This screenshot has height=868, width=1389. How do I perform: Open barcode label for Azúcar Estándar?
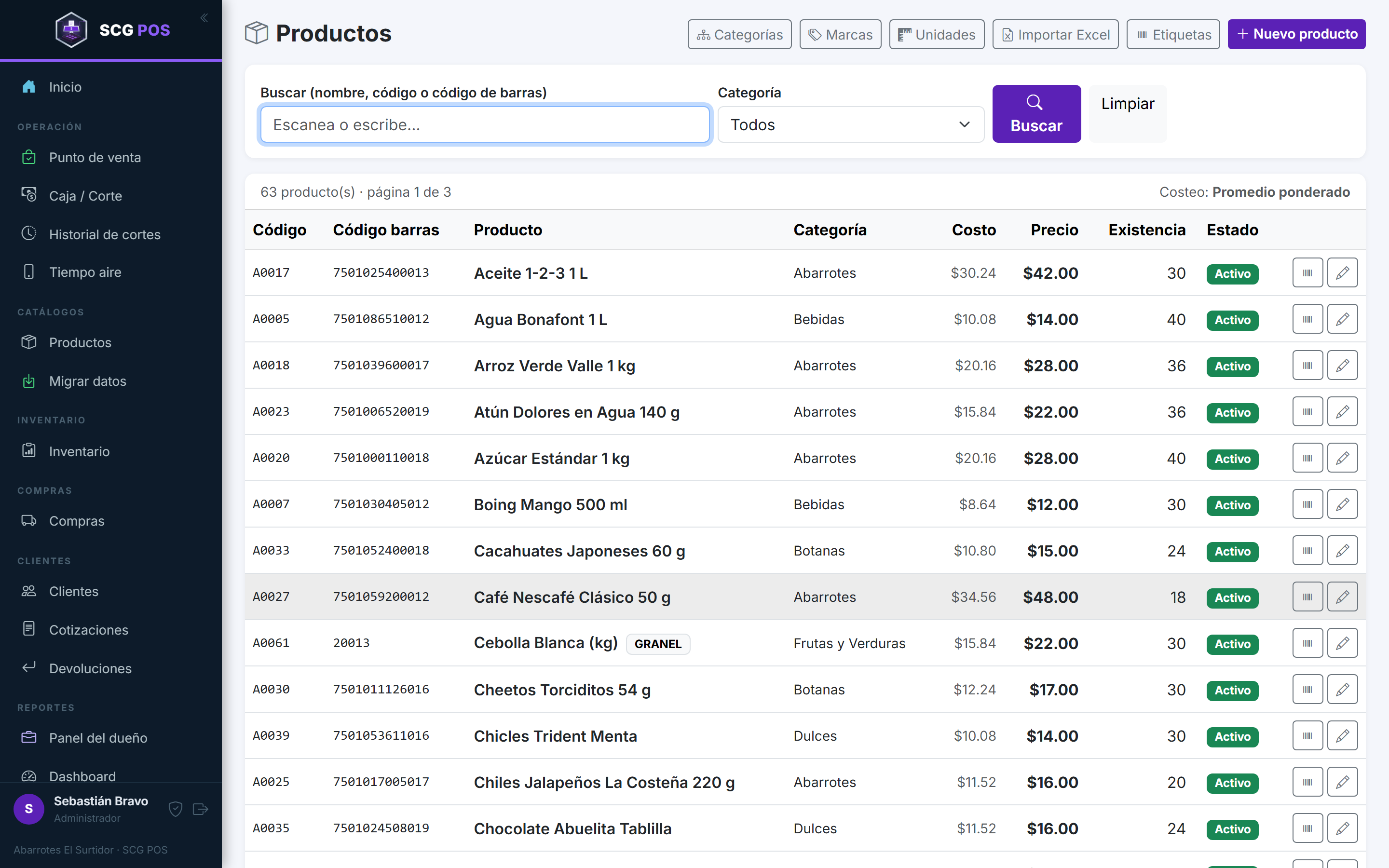coord(1307,458)
